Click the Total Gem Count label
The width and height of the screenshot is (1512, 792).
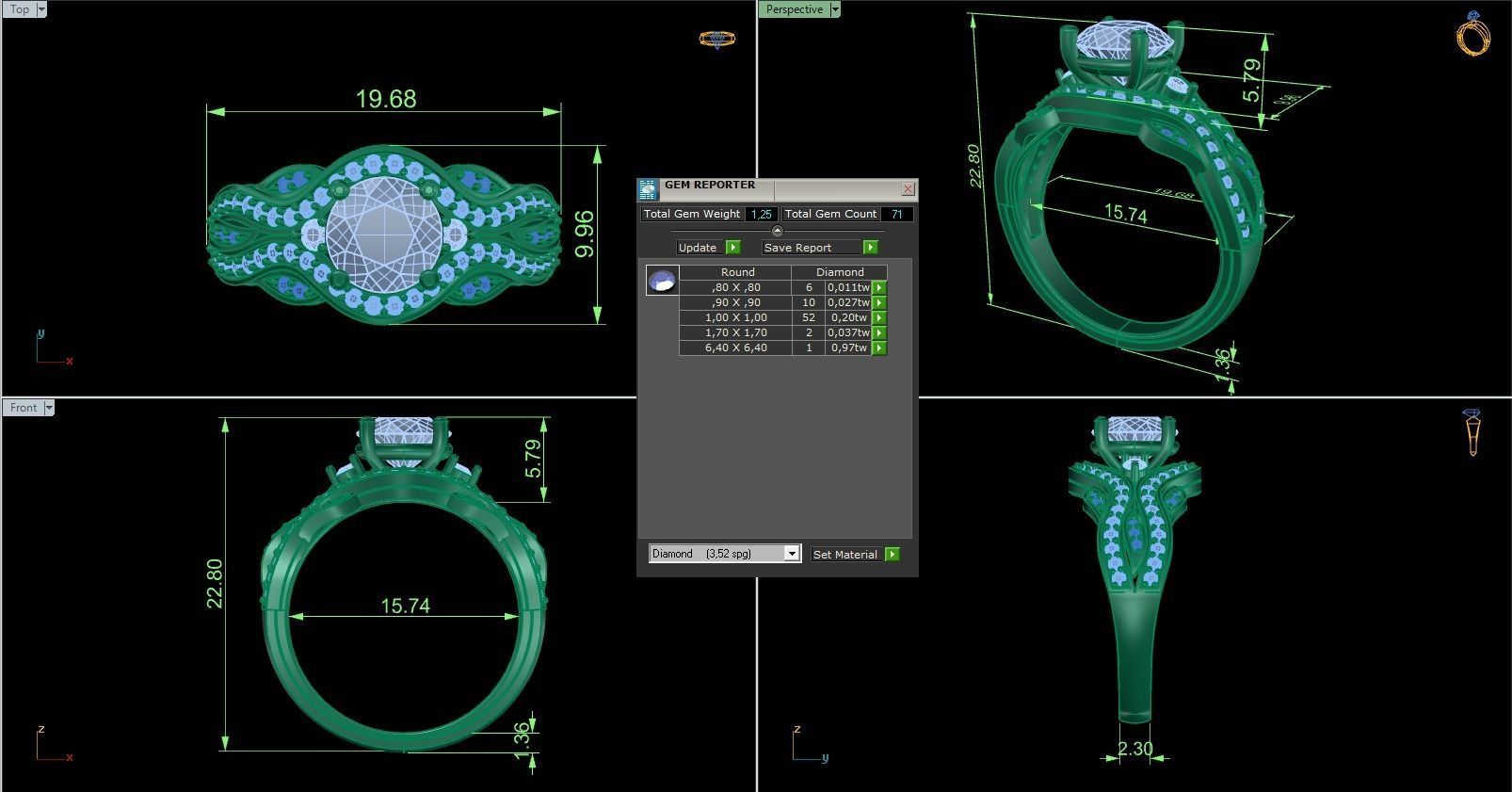click(830, 214)
